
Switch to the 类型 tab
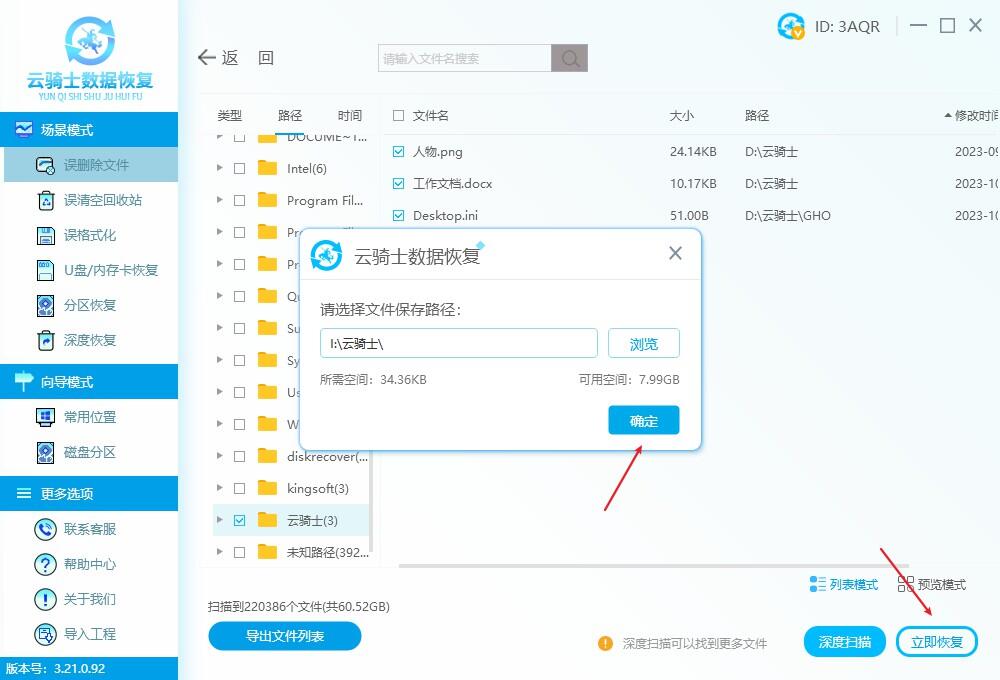[230, 115]
